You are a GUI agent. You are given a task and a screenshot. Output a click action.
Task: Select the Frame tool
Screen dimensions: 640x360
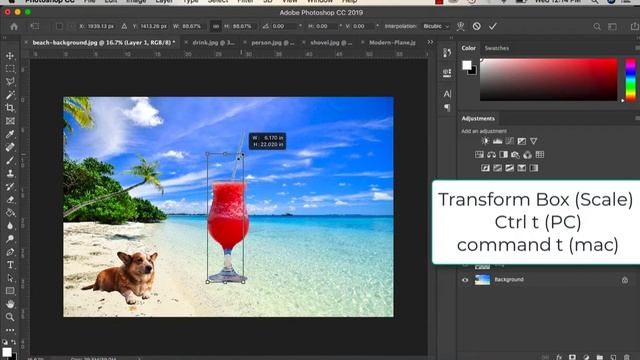10,121
